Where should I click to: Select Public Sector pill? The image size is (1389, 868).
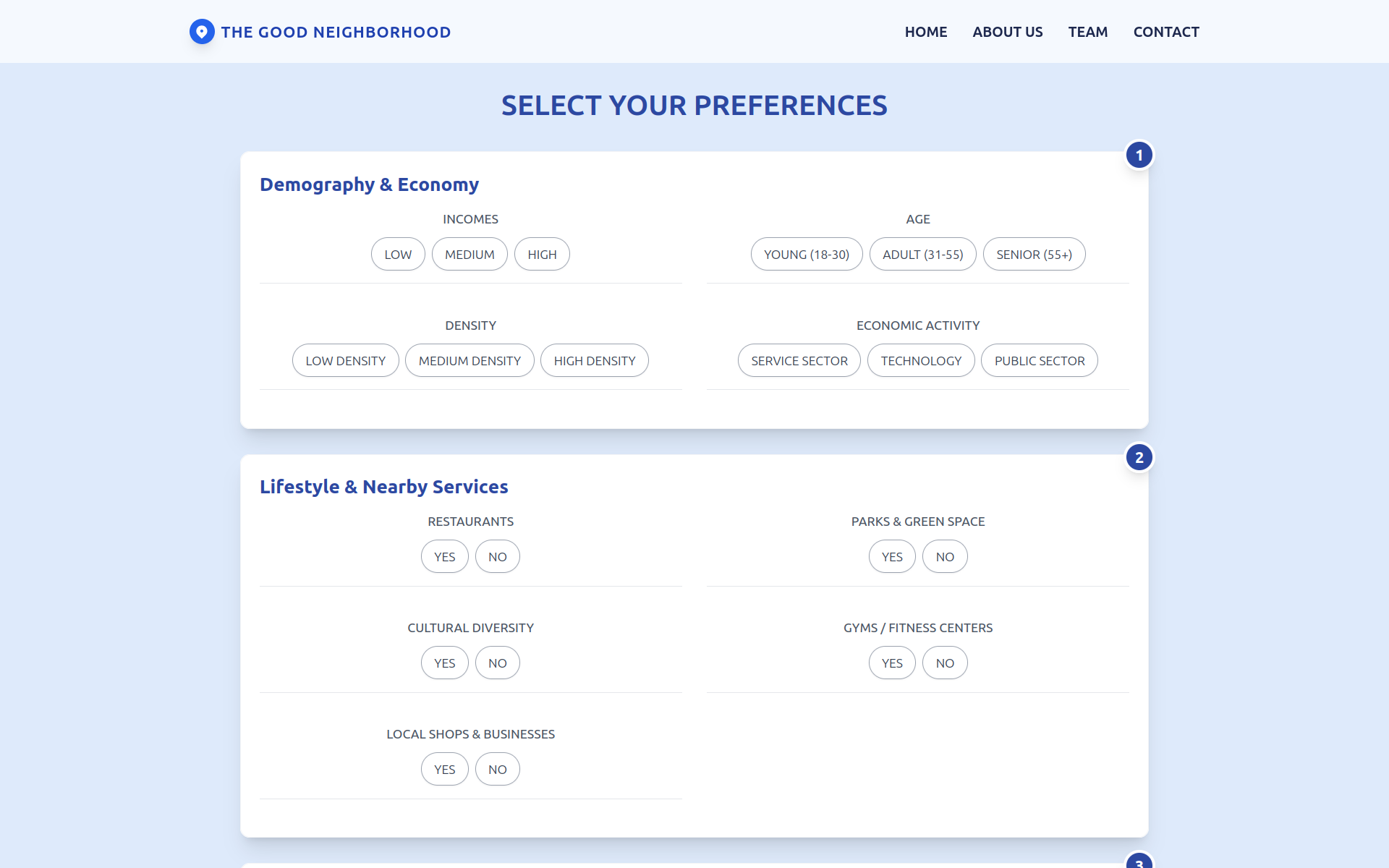pyautogui.click(x=1040, y=360)
